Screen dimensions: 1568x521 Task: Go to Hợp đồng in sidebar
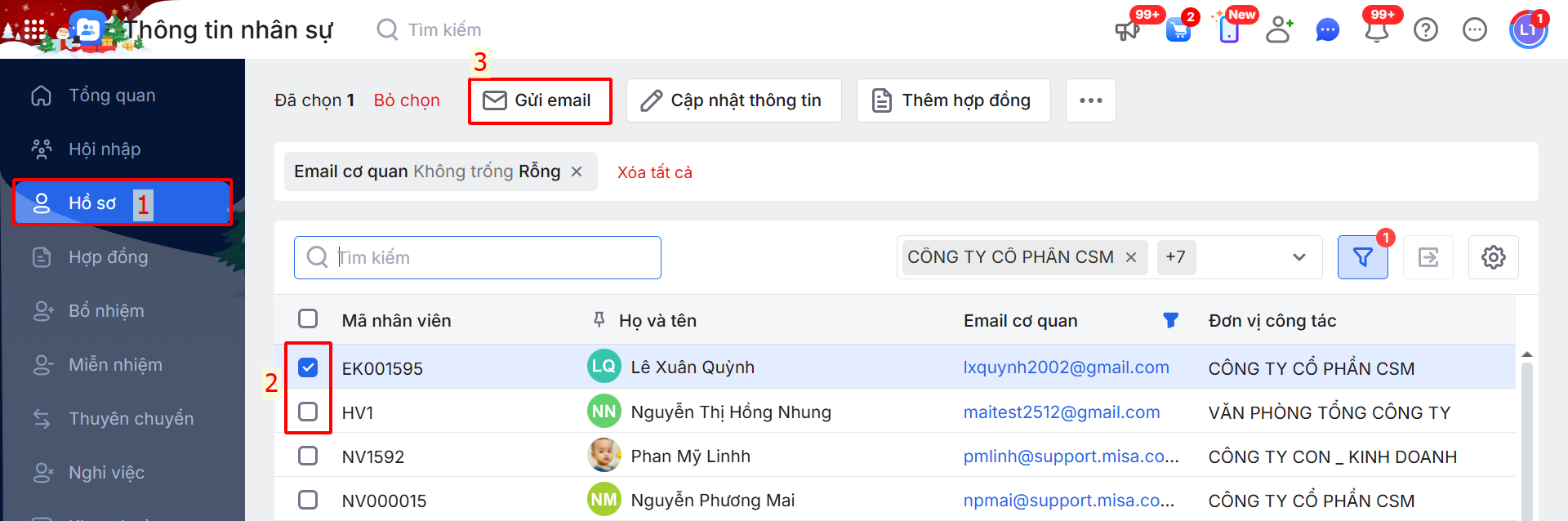pos(108,257)
